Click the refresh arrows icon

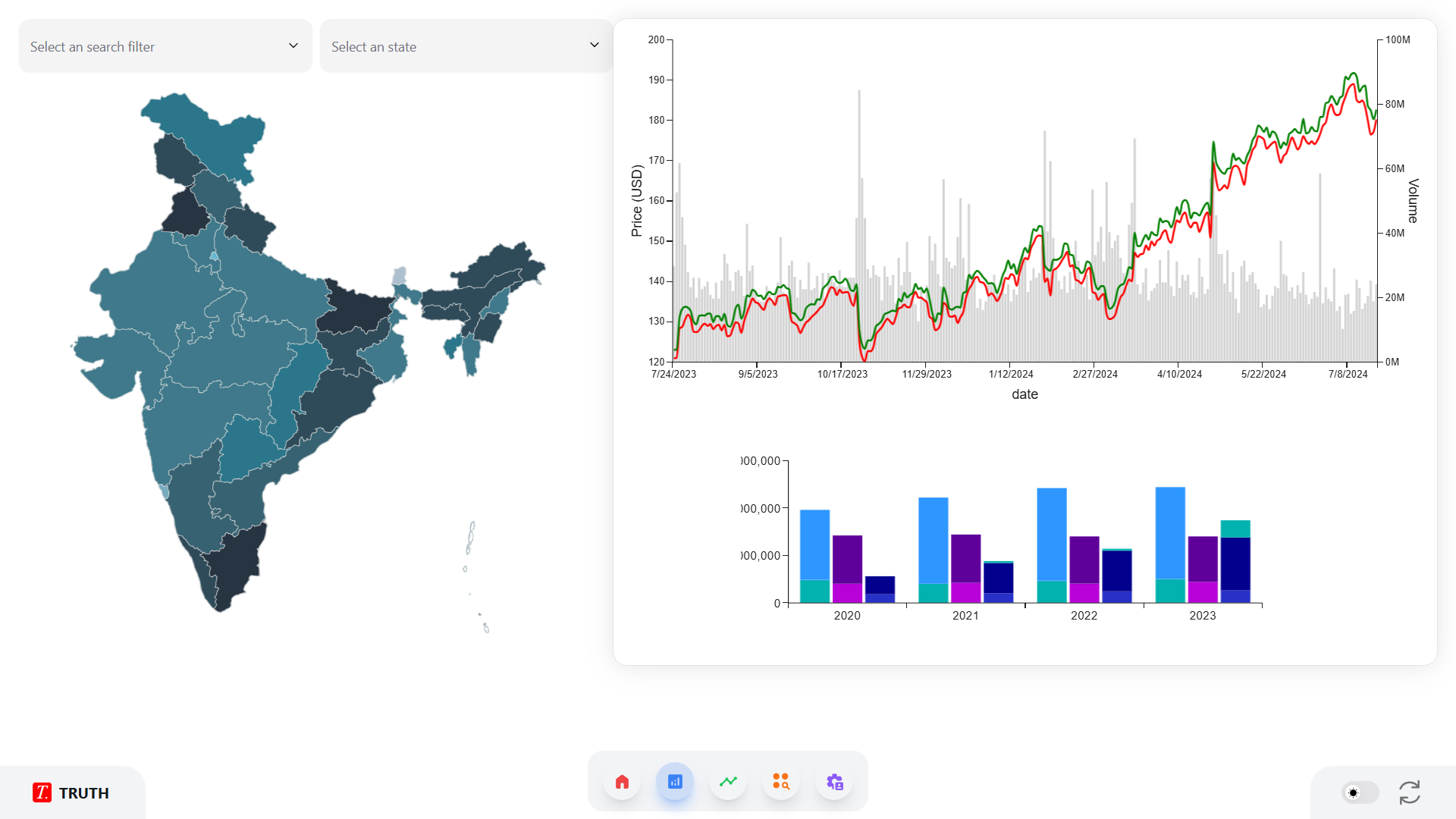[1409, 793]
